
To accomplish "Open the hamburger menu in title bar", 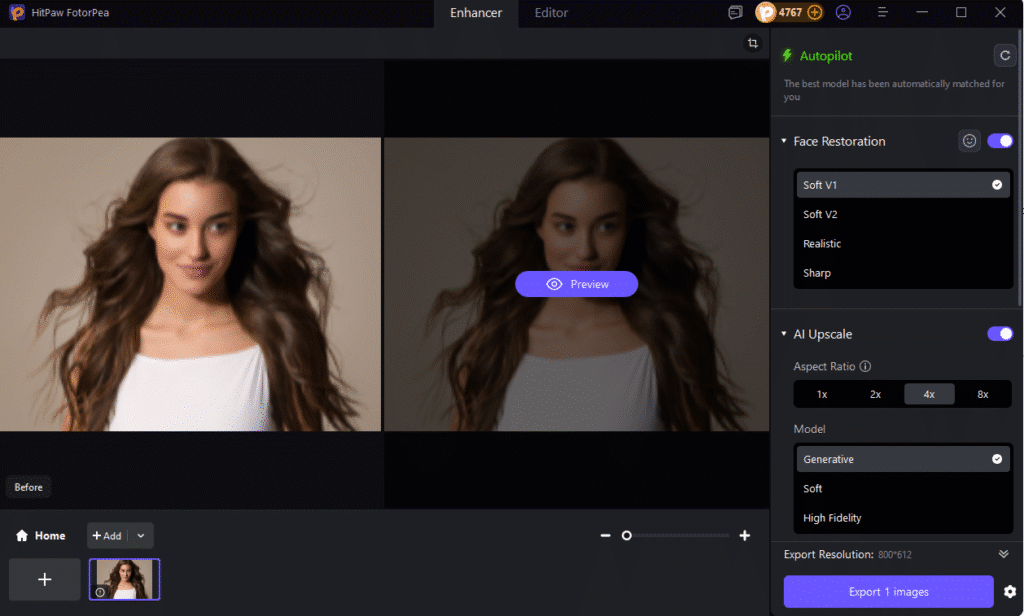I will coord(884,12).
